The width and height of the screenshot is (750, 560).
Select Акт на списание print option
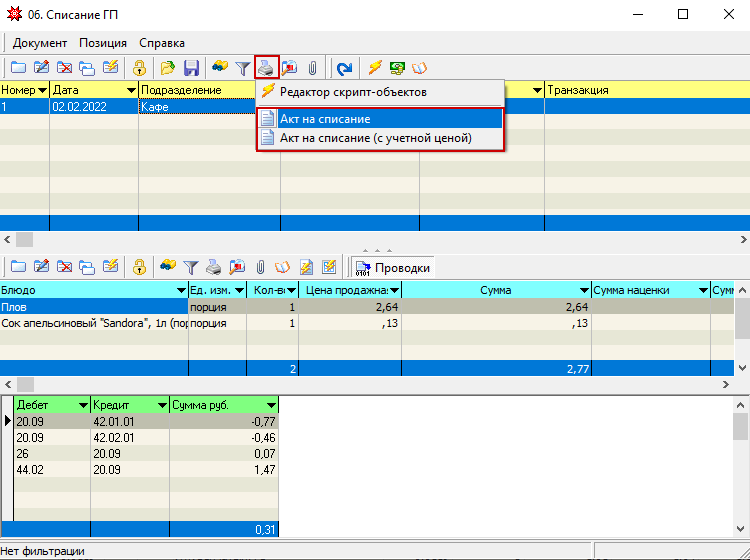pos(380,119)
